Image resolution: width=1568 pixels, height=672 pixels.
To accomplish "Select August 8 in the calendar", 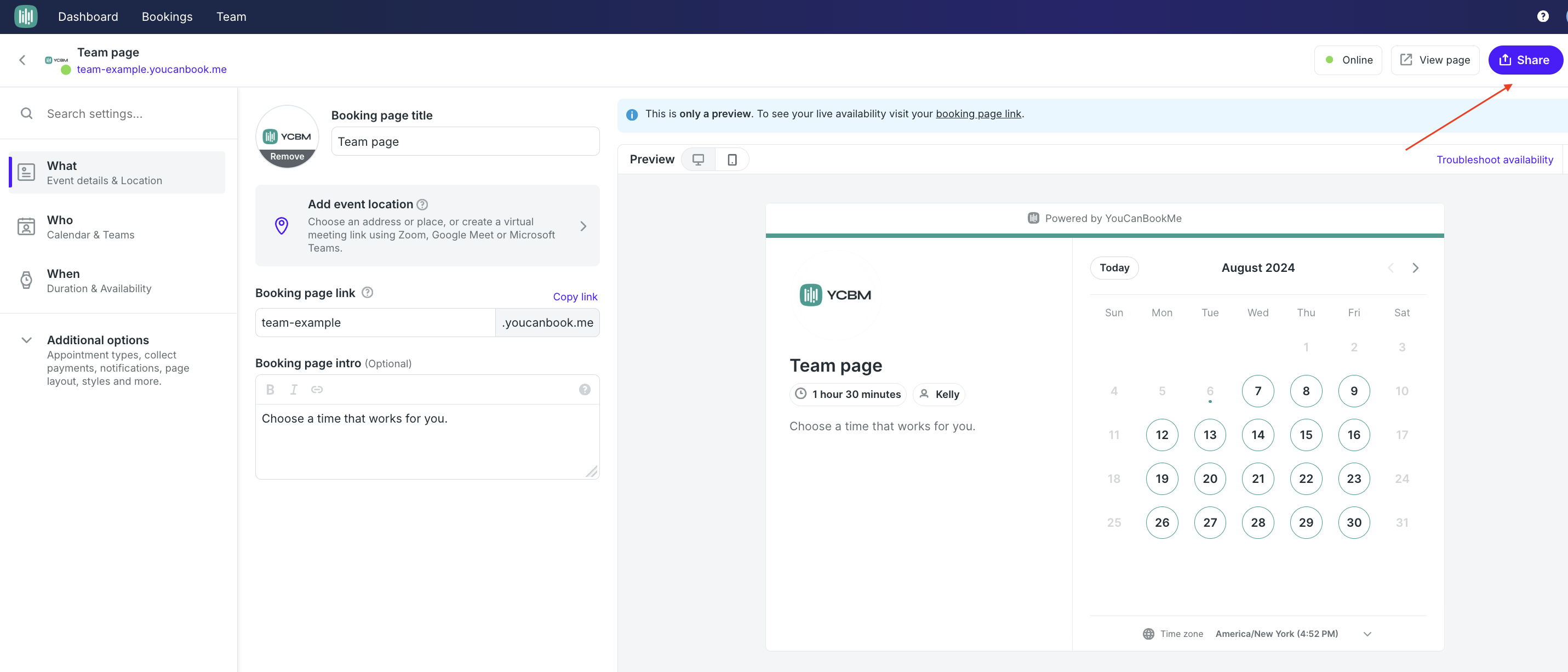I will click(1306, 391).
